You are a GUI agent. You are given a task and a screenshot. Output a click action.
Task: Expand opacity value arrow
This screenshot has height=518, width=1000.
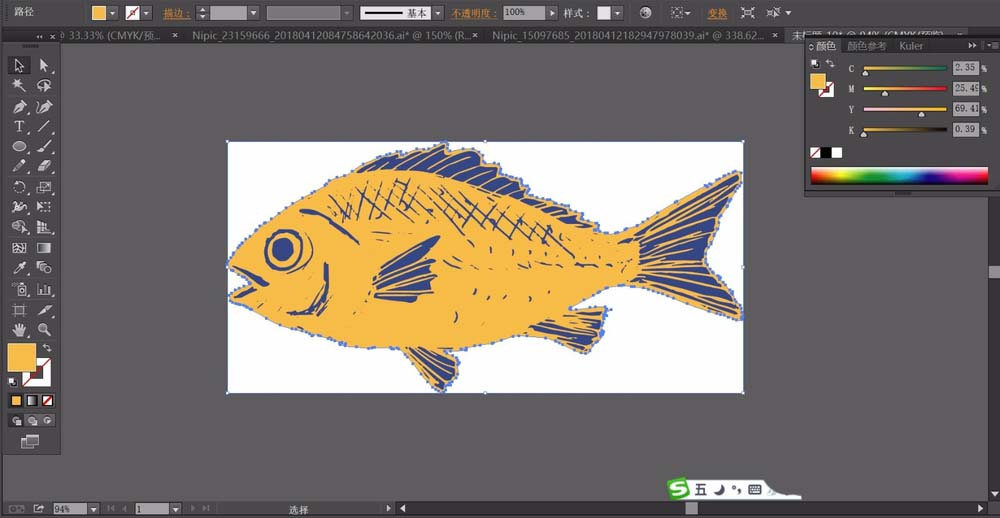pos(552,13)
